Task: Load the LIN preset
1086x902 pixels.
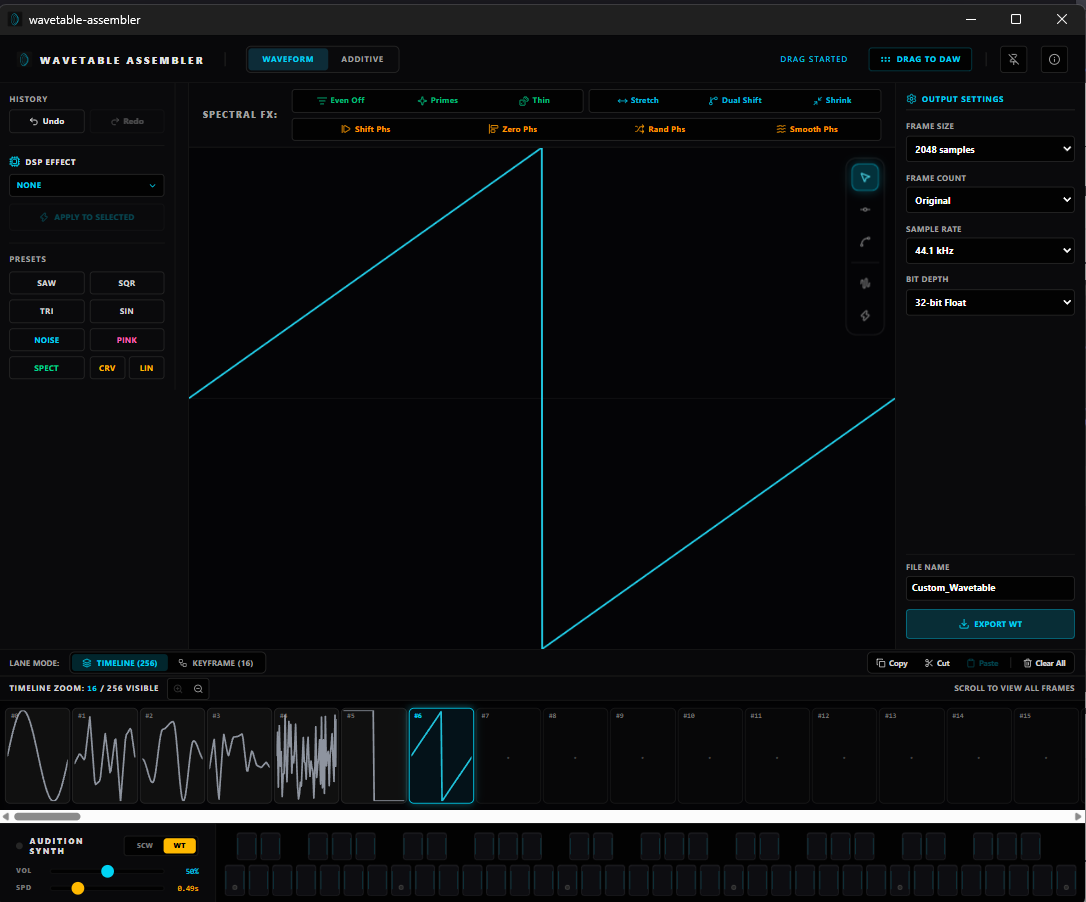Action: point(146,369)
